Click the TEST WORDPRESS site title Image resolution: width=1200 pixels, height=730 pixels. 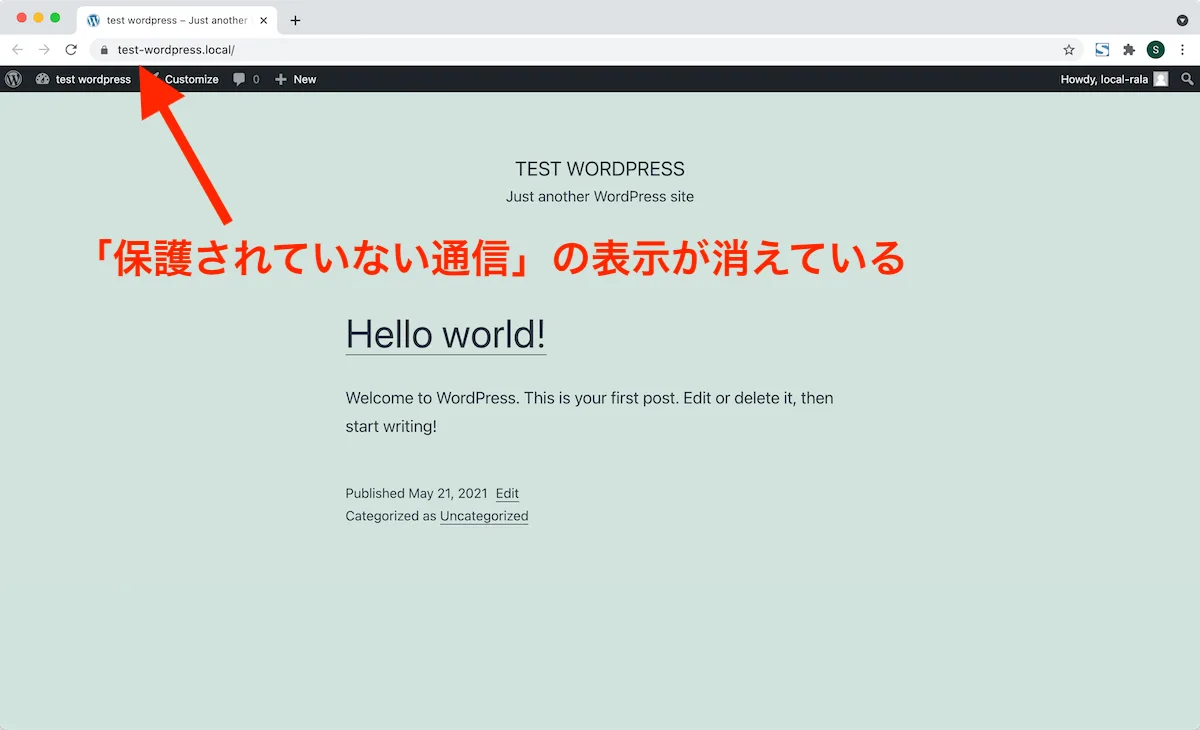600,169
